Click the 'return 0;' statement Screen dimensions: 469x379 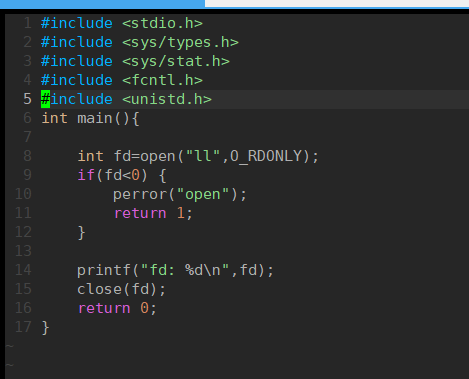point(117,308)
